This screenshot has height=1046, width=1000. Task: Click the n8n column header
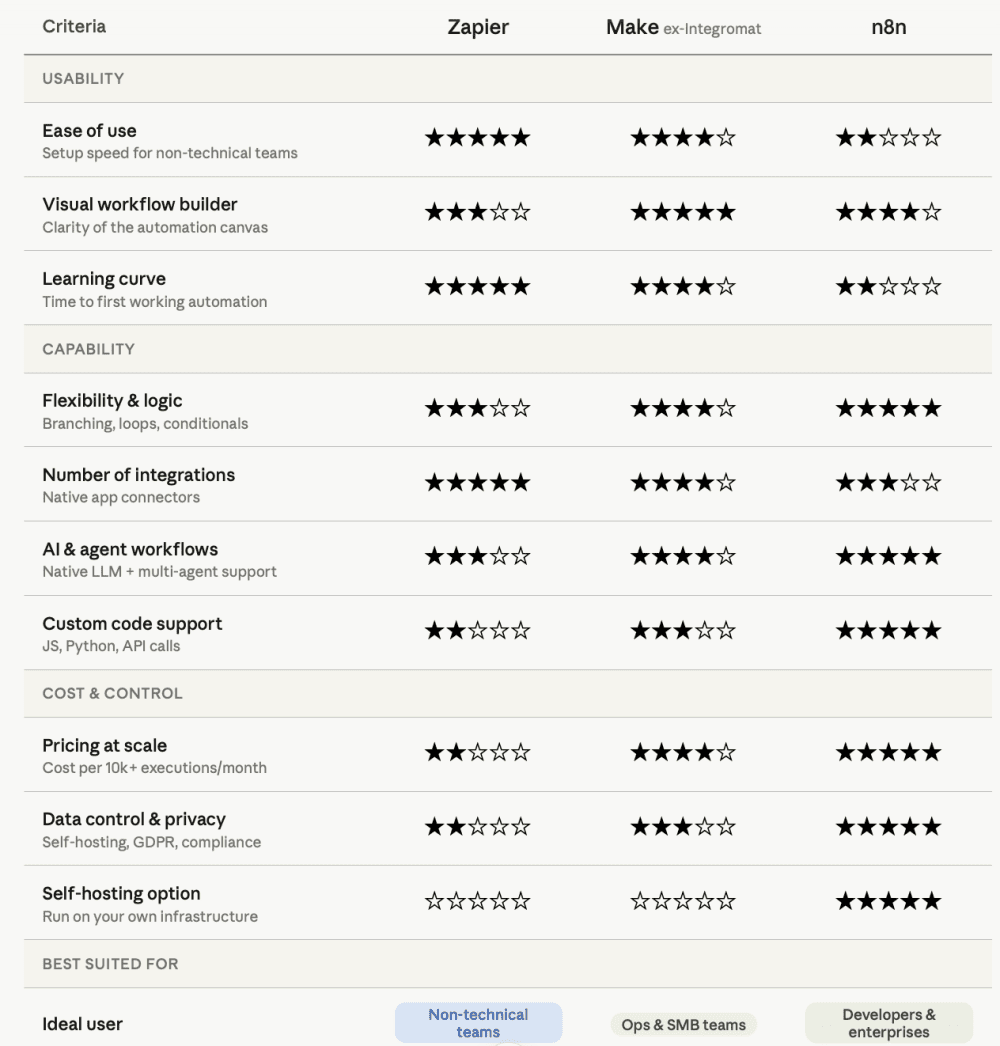(889, 27)
